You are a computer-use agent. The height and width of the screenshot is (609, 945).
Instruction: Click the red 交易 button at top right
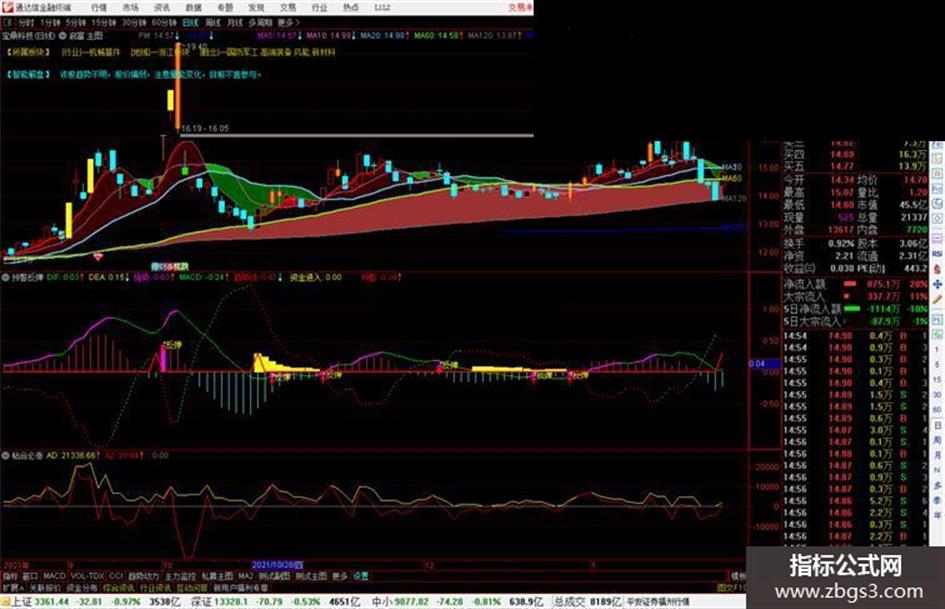519,8
